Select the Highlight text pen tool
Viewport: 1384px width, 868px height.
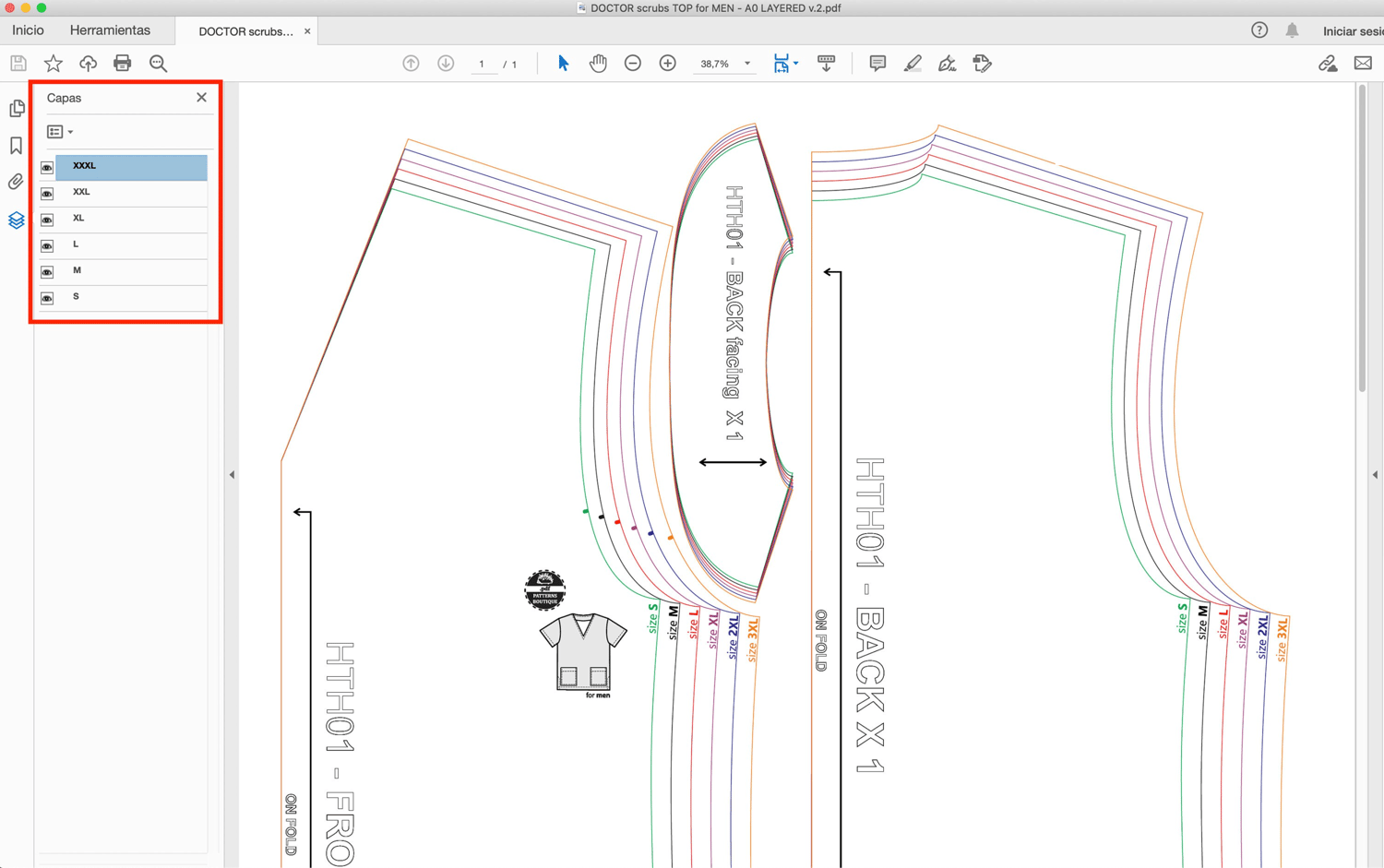(913, 64)
